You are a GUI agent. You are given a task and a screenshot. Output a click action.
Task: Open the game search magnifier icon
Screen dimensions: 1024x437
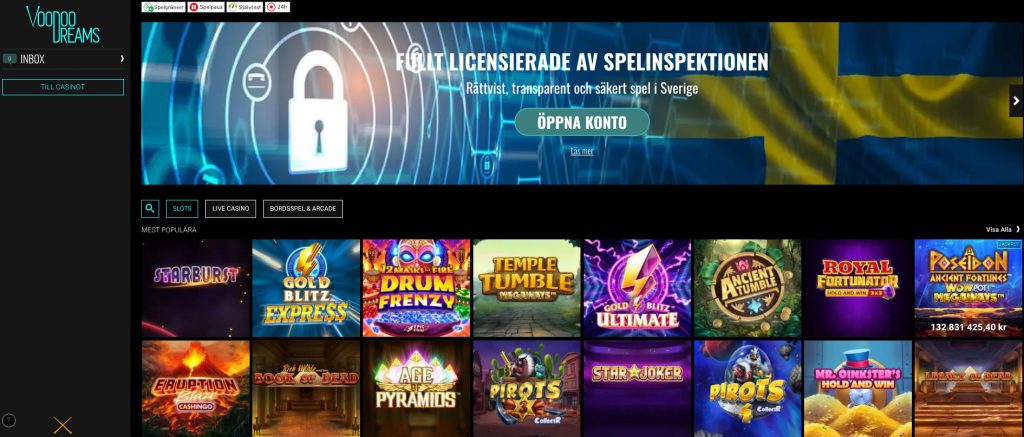click(150, 208)
